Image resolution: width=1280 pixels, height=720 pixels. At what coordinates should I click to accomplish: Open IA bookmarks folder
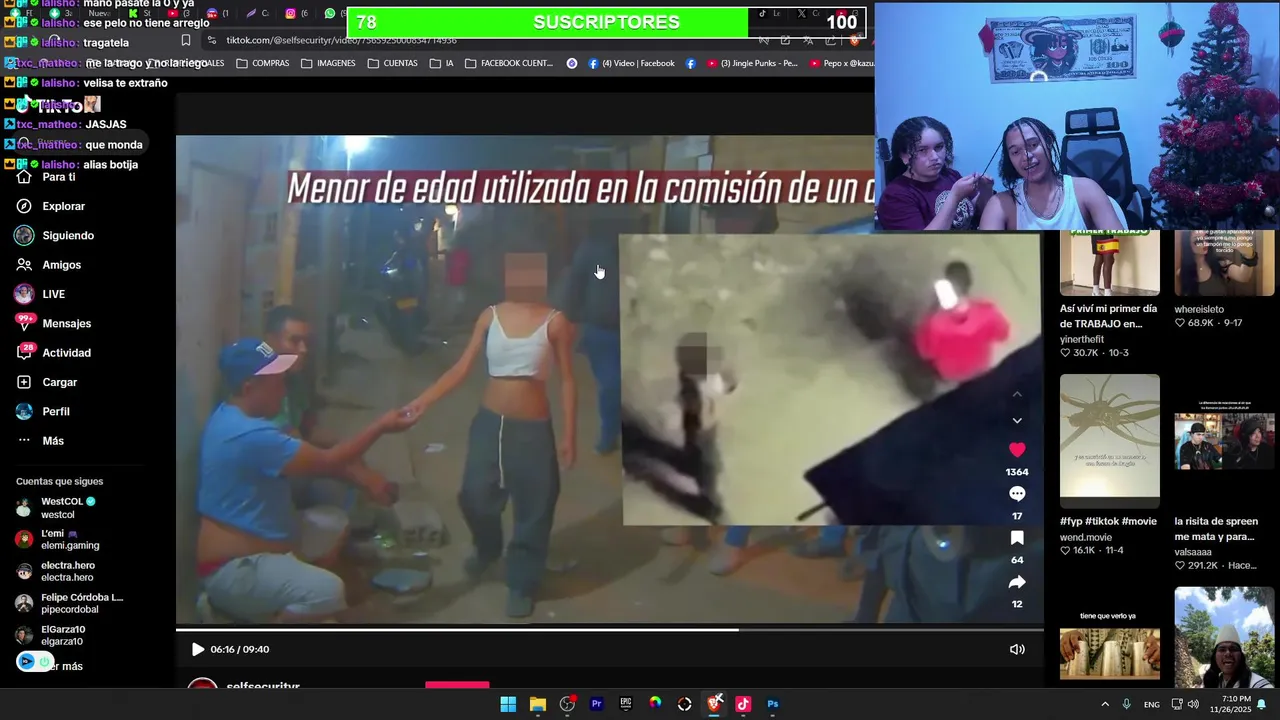point(442,63)
